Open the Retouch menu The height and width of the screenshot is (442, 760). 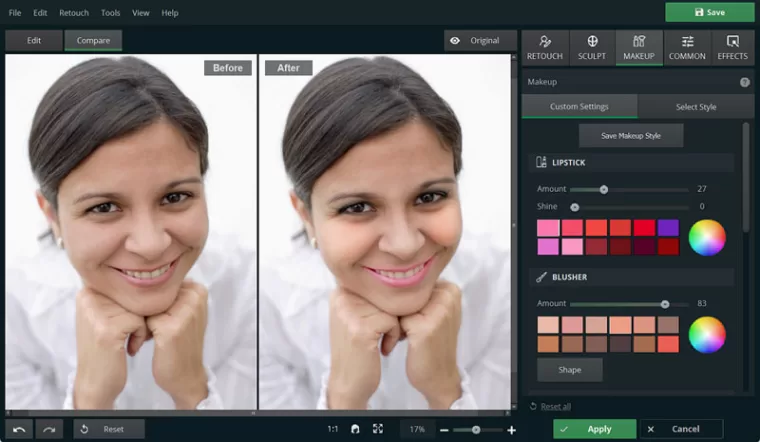coord(73,13)
